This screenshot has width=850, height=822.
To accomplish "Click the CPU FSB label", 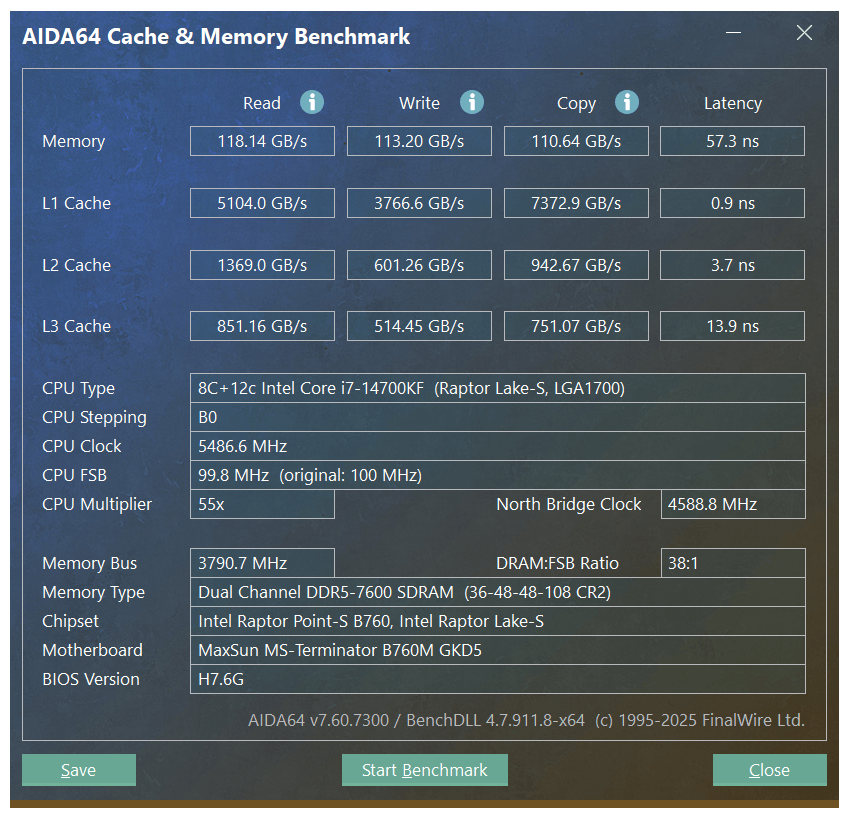I will 74,475.
